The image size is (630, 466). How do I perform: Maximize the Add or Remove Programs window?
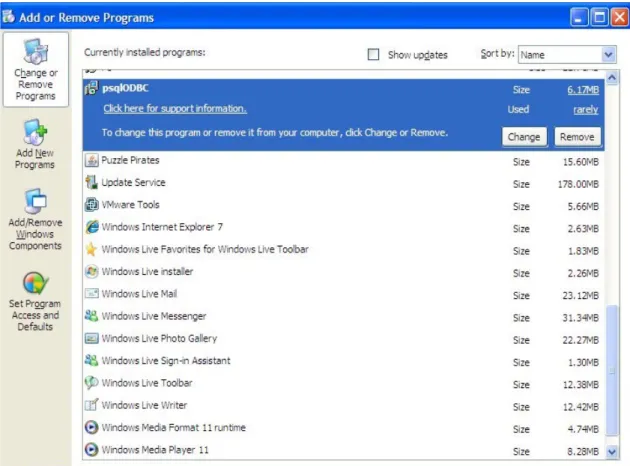tap(599, 17)
